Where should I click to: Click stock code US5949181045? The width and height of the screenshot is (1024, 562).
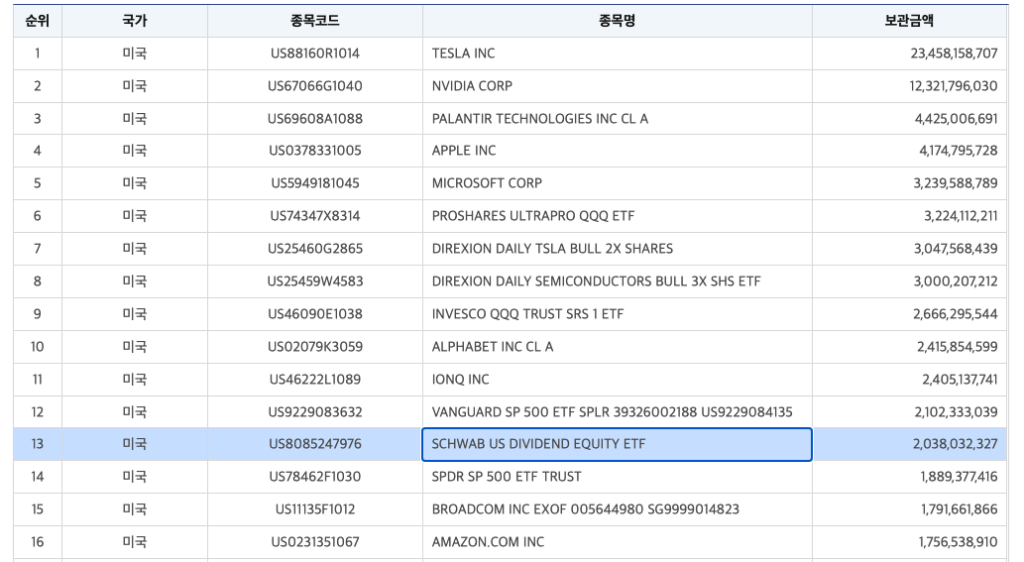click(315, 183)
